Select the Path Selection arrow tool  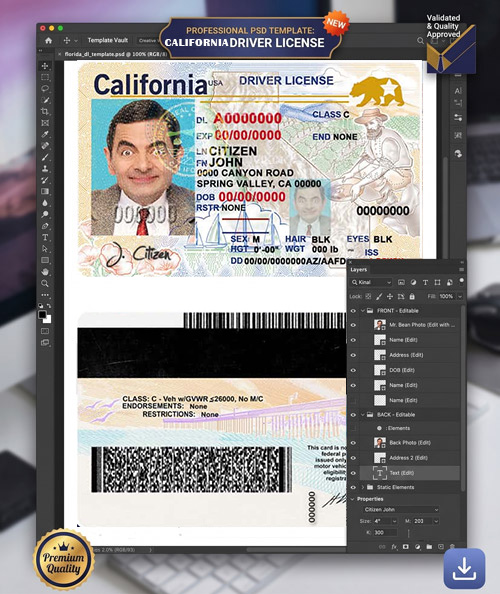pyautogui.click(x=45, y=249)
